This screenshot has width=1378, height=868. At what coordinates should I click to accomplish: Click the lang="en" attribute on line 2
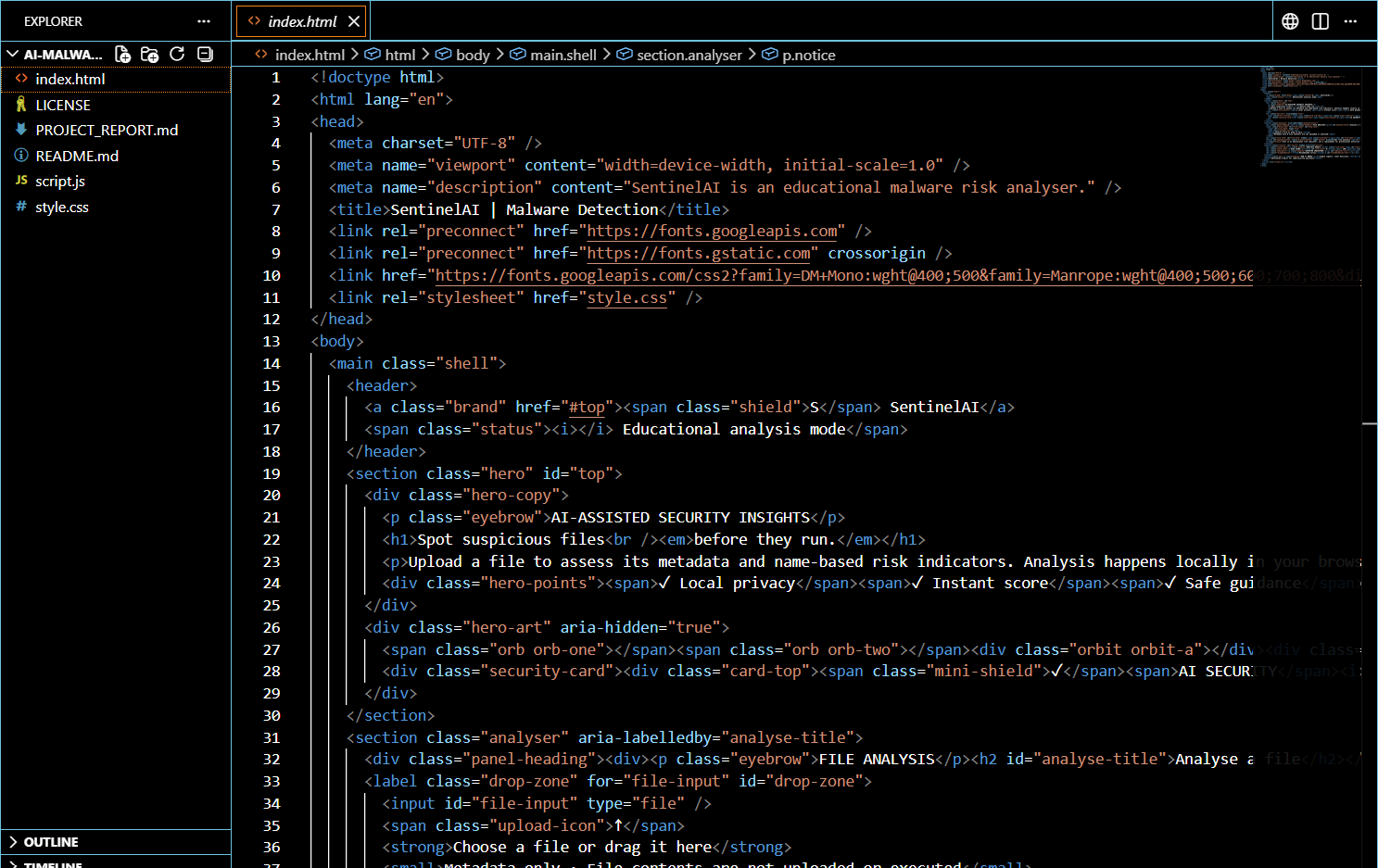click(x=404, y=99)
